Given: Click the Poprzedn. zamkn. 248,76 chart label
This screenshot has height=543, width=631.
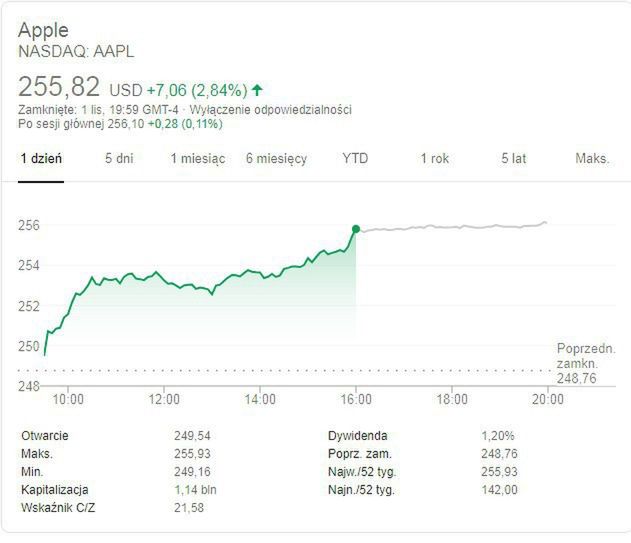Looking at the screenshot, I should point(585,363).
